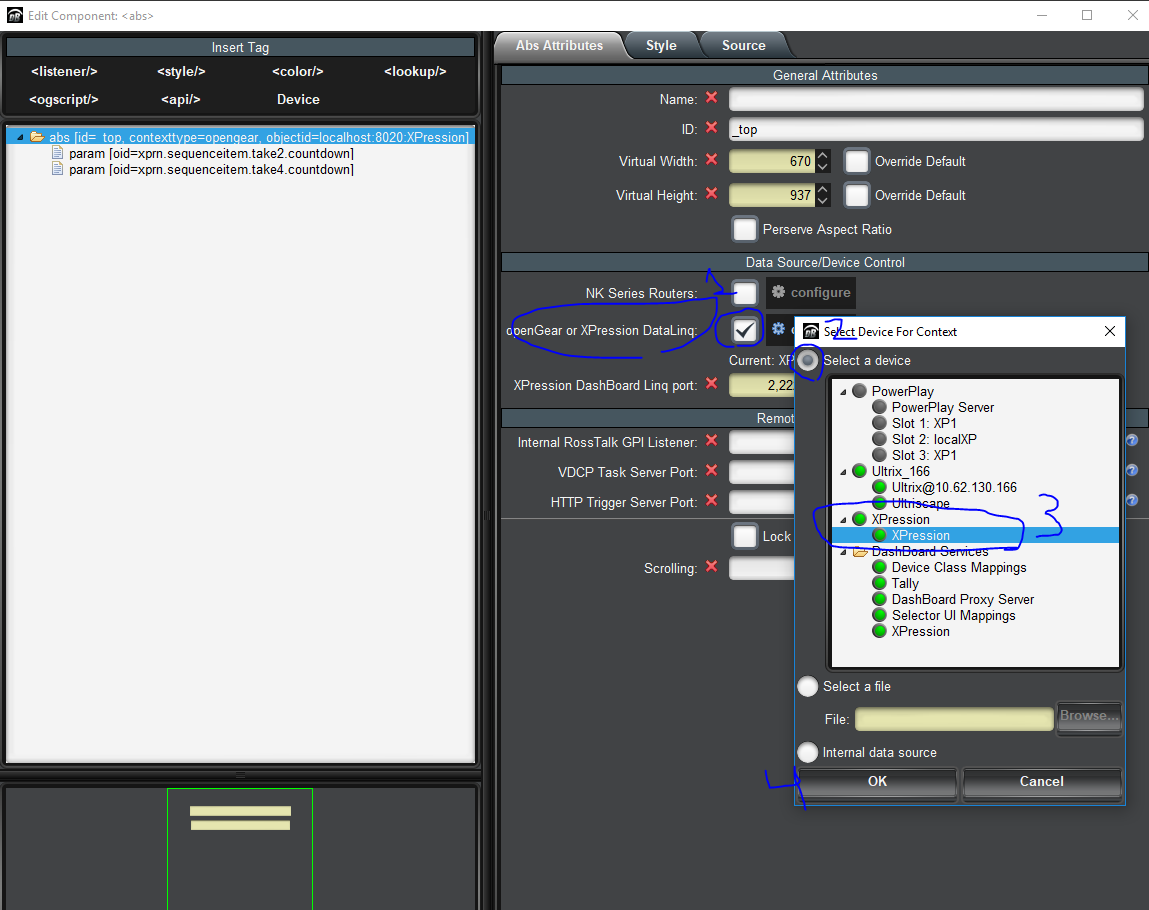Click the red X next to Scrolling

pos(711,567)
